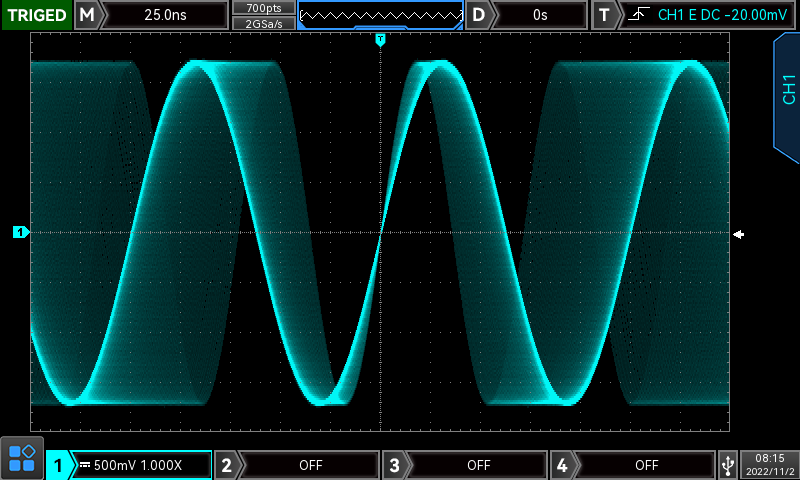
Task: Open the 500mV 1.000X vertical scale setting
Action: click(x=138, y=465)
